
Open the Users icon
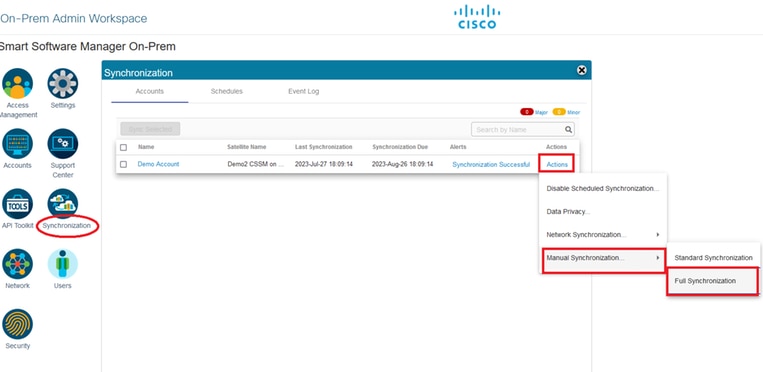pyautogui.click(x=62, y=264)
